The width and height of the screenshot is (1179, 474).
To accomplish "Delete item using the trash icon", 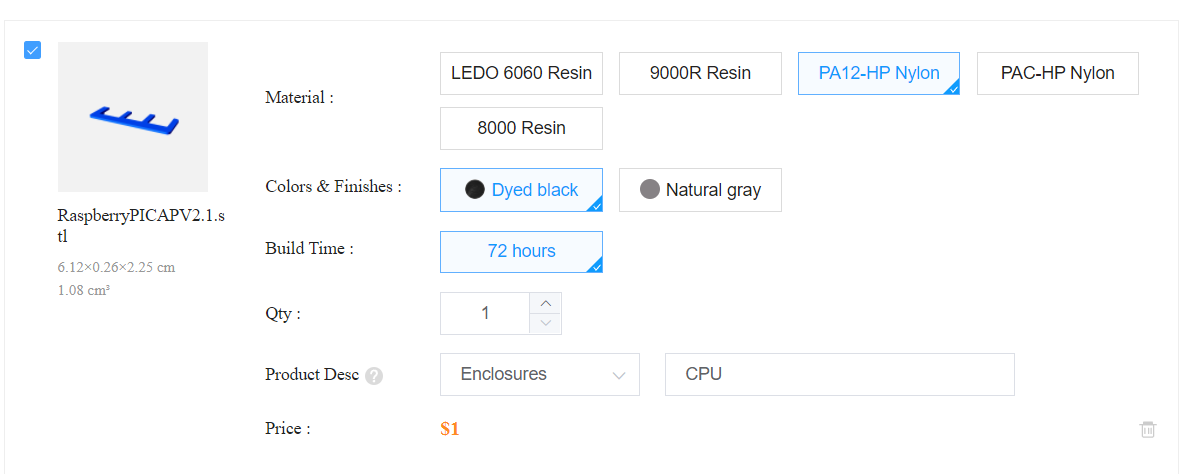I will coord(1147,430).
